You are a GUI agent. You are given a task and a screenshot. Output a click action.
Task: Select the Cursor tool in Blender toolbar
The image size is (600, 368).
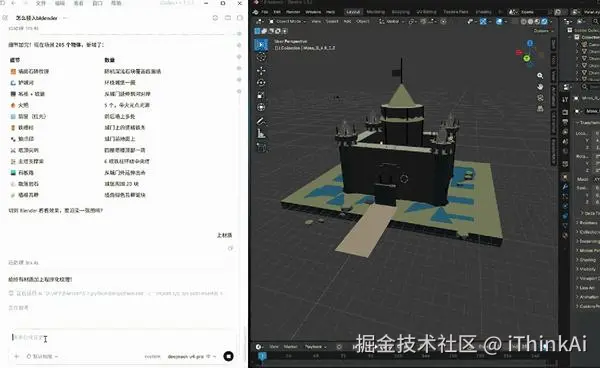[x=261, y=57]
